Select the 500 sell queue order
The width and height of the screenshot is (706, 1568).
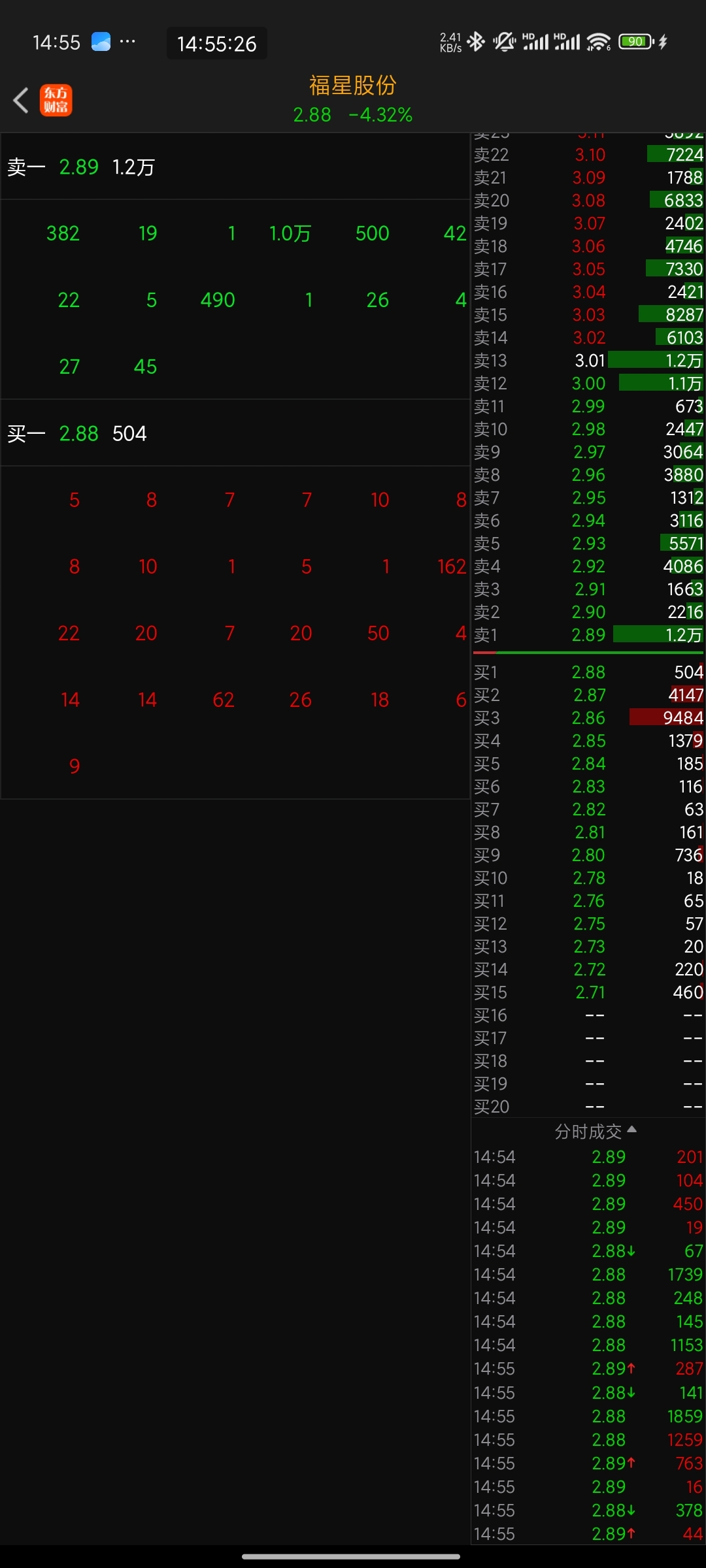[x=373, y=233]
